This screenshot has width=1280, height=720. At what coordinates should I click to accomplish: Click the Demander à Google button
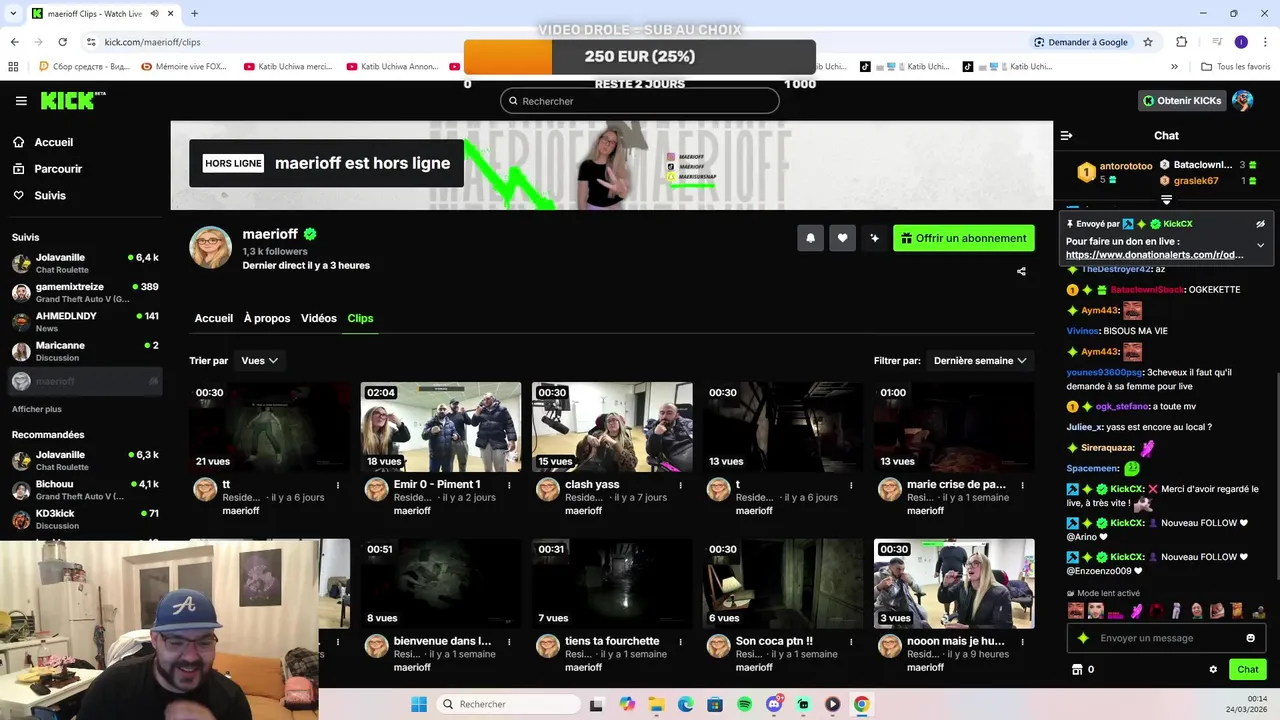(1080, 42)
